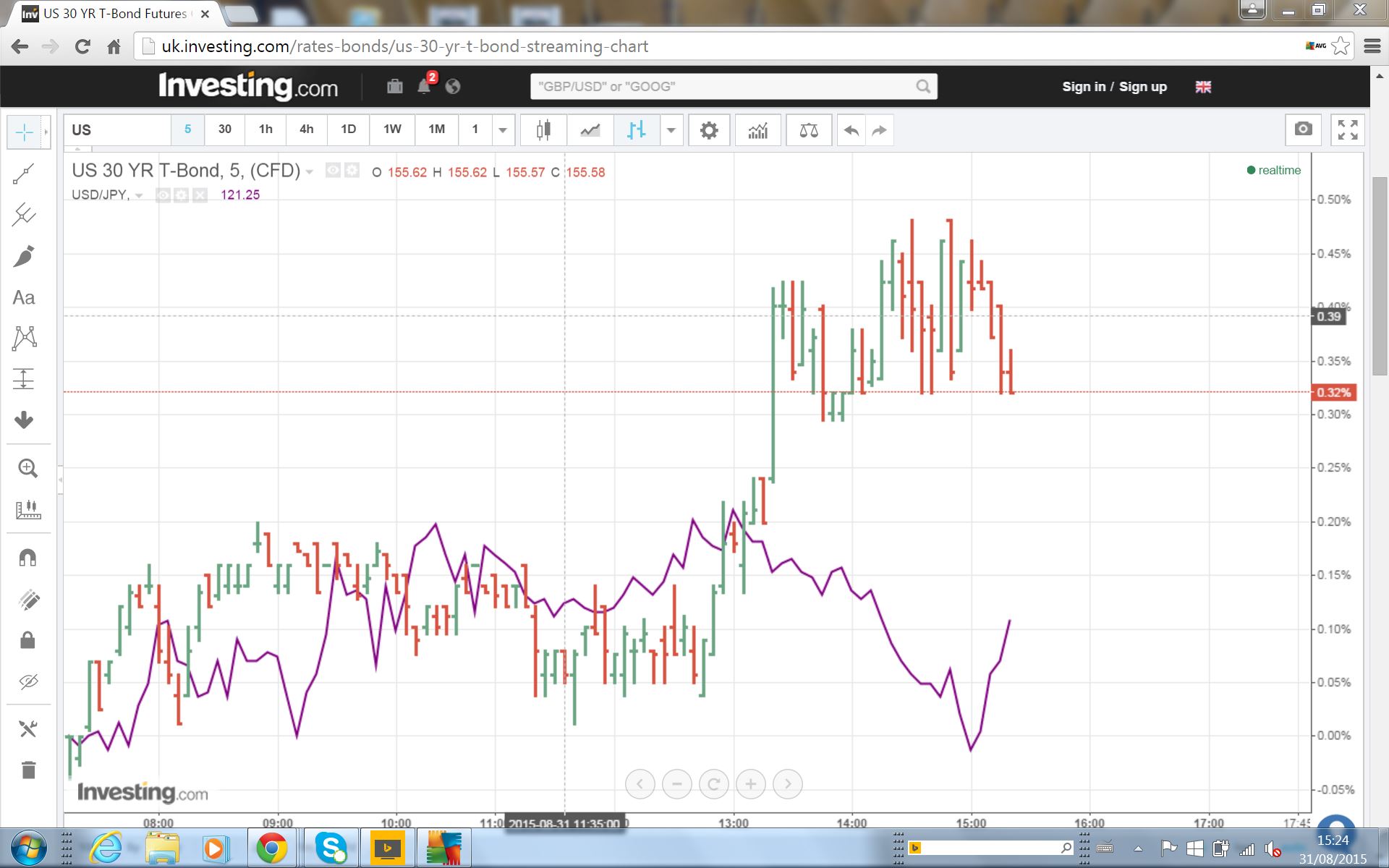Click the Sign up link
Screen dimensions: 1389x868
pos(1143,87)
